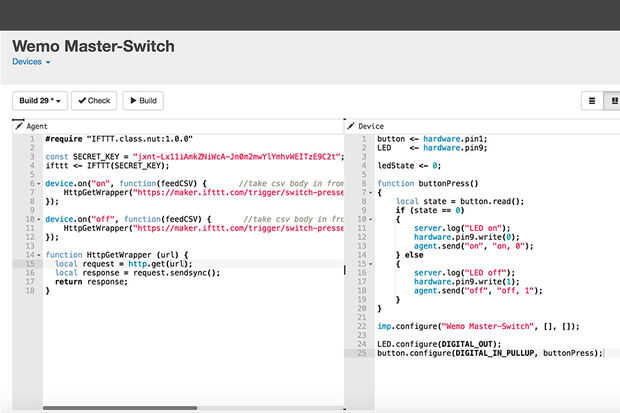The height and width of the screenshot is (413, 620).
Task: Open the Build 29 version dropdown
Action: point(40,100)
